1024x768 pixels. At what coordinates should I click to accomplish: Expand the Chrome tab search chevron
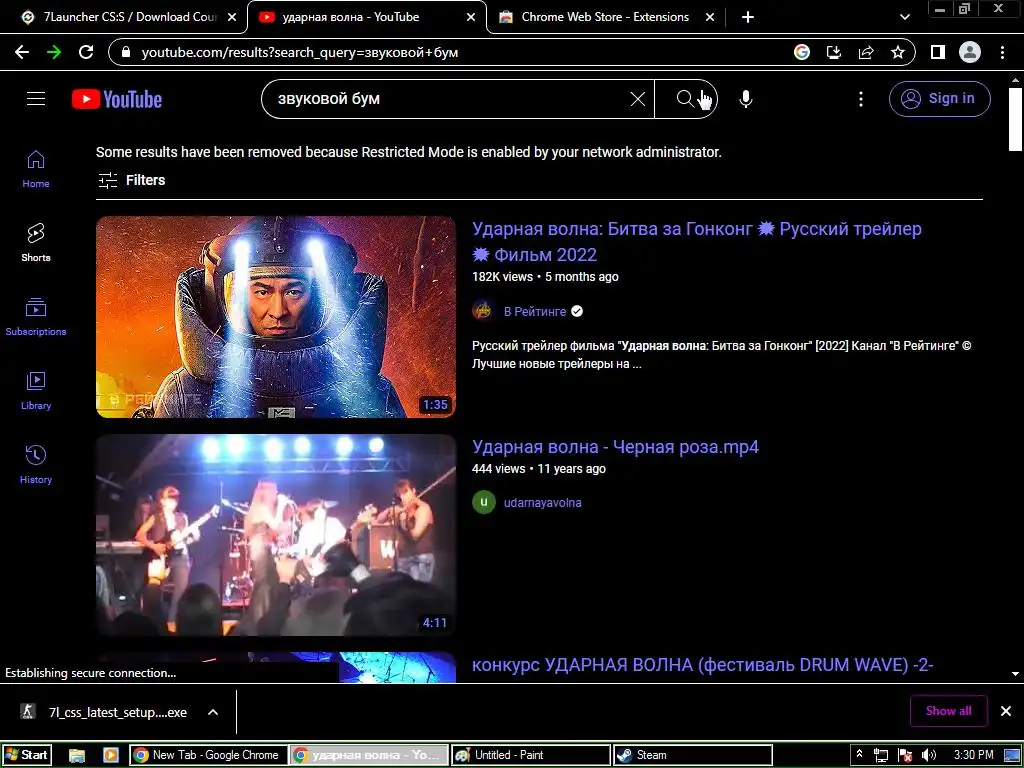click(904, 17)
